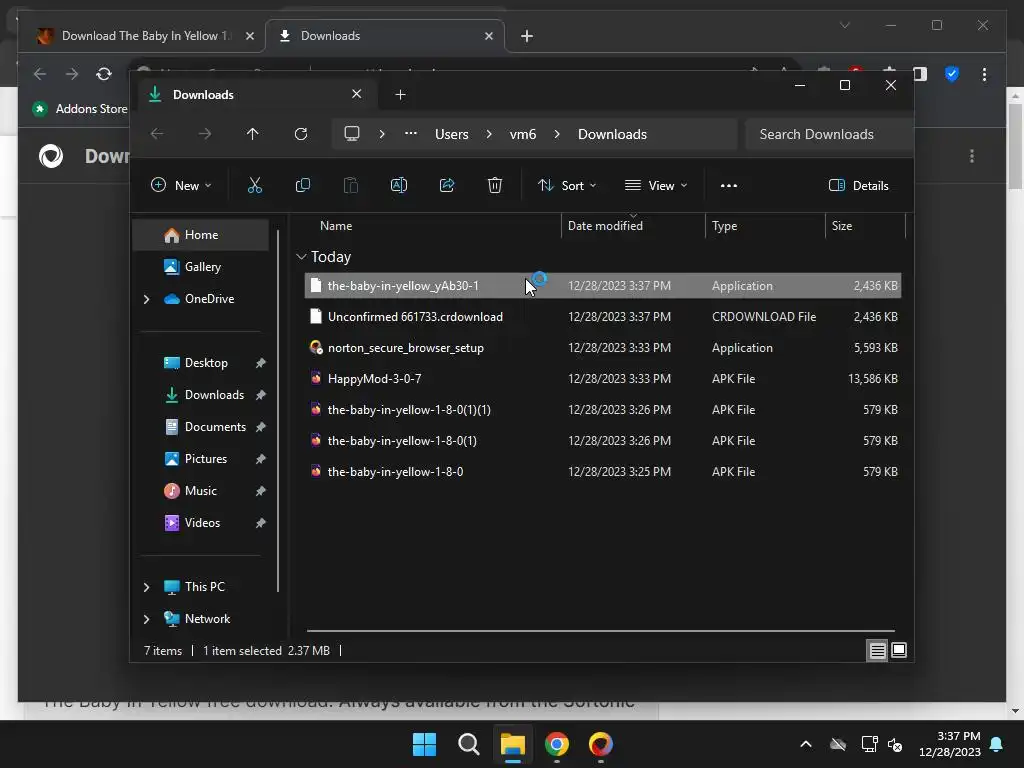Click vm6 in breadcrumb path
The height and width of the screenshot is (768, 1024).
(x=522, y=134)
